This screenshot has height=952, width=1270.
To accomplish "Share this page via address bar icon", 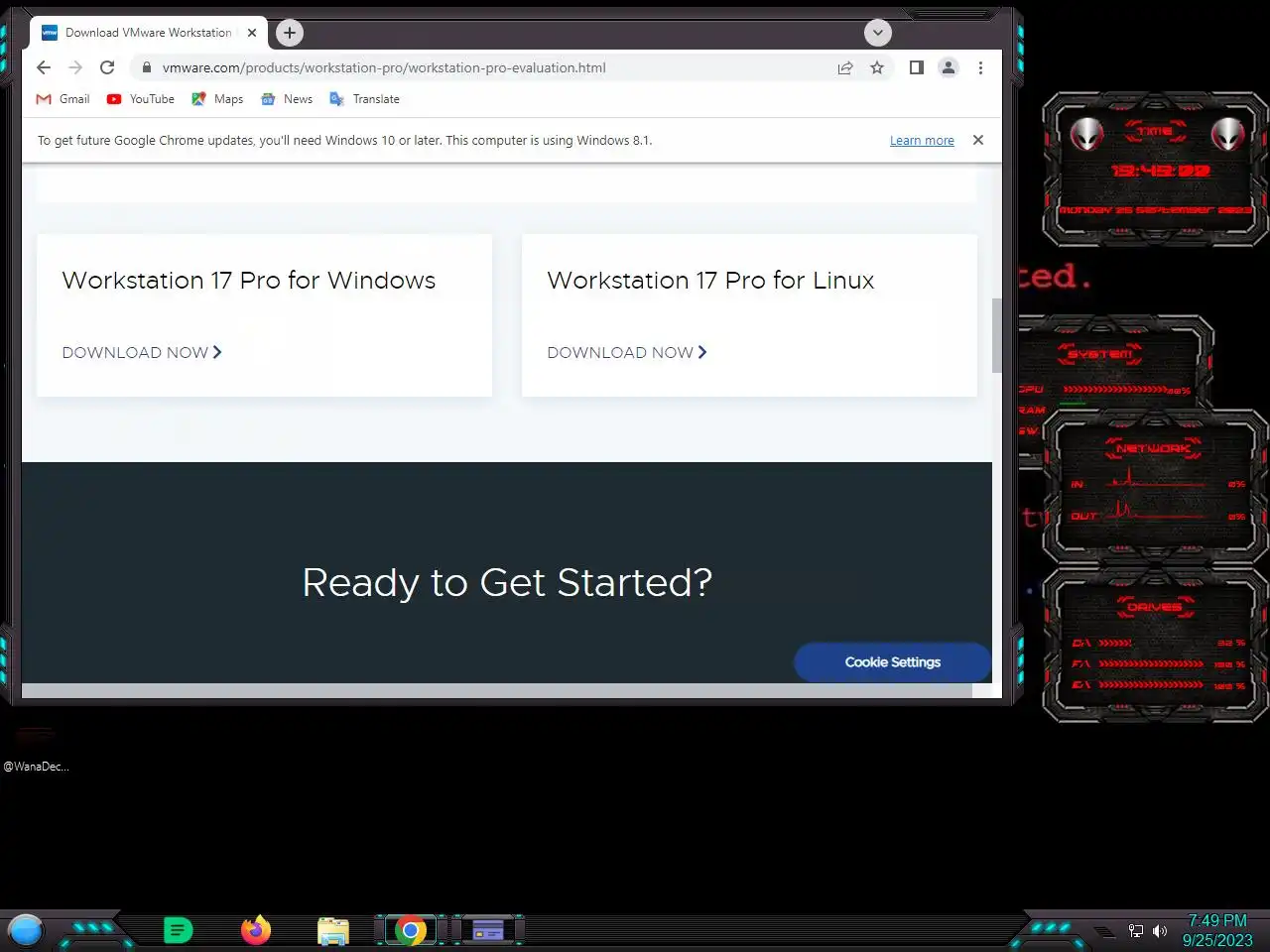I will (845, 67).
